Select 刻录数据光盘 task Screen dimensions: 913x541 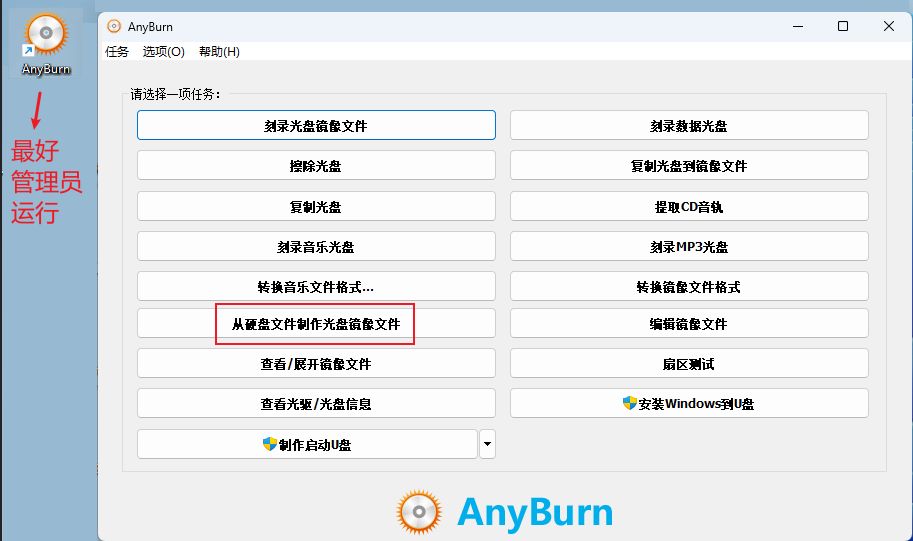(689, 126)
